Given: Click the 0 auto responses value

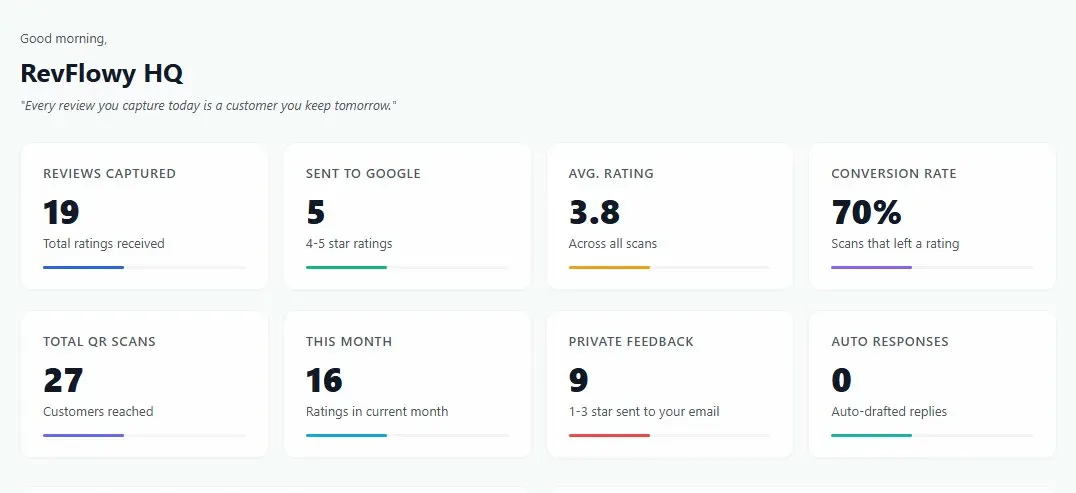Looking at the screenshot, I should pos(841,380).
